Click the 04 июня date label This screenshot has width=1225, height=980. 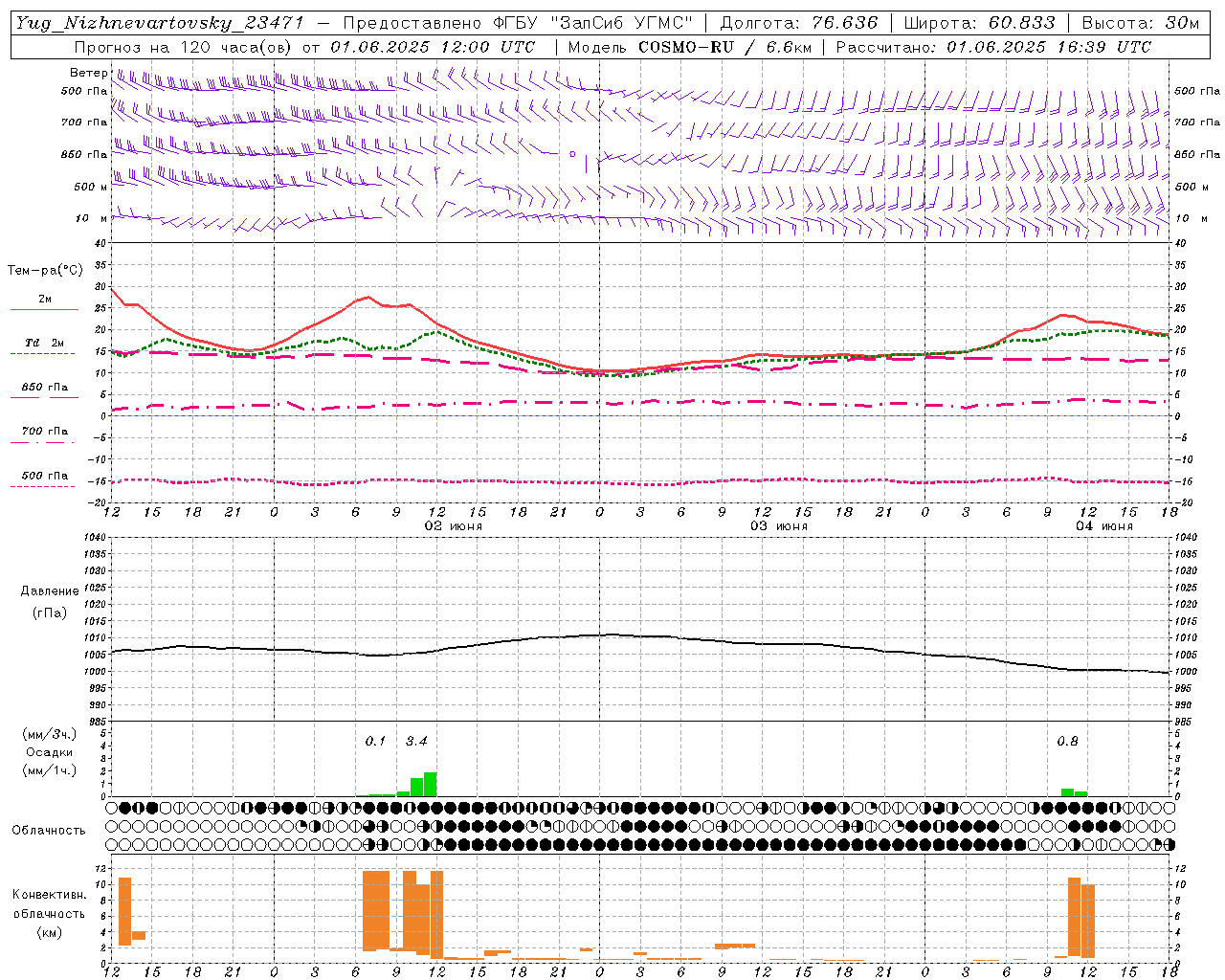[1103, 526]
